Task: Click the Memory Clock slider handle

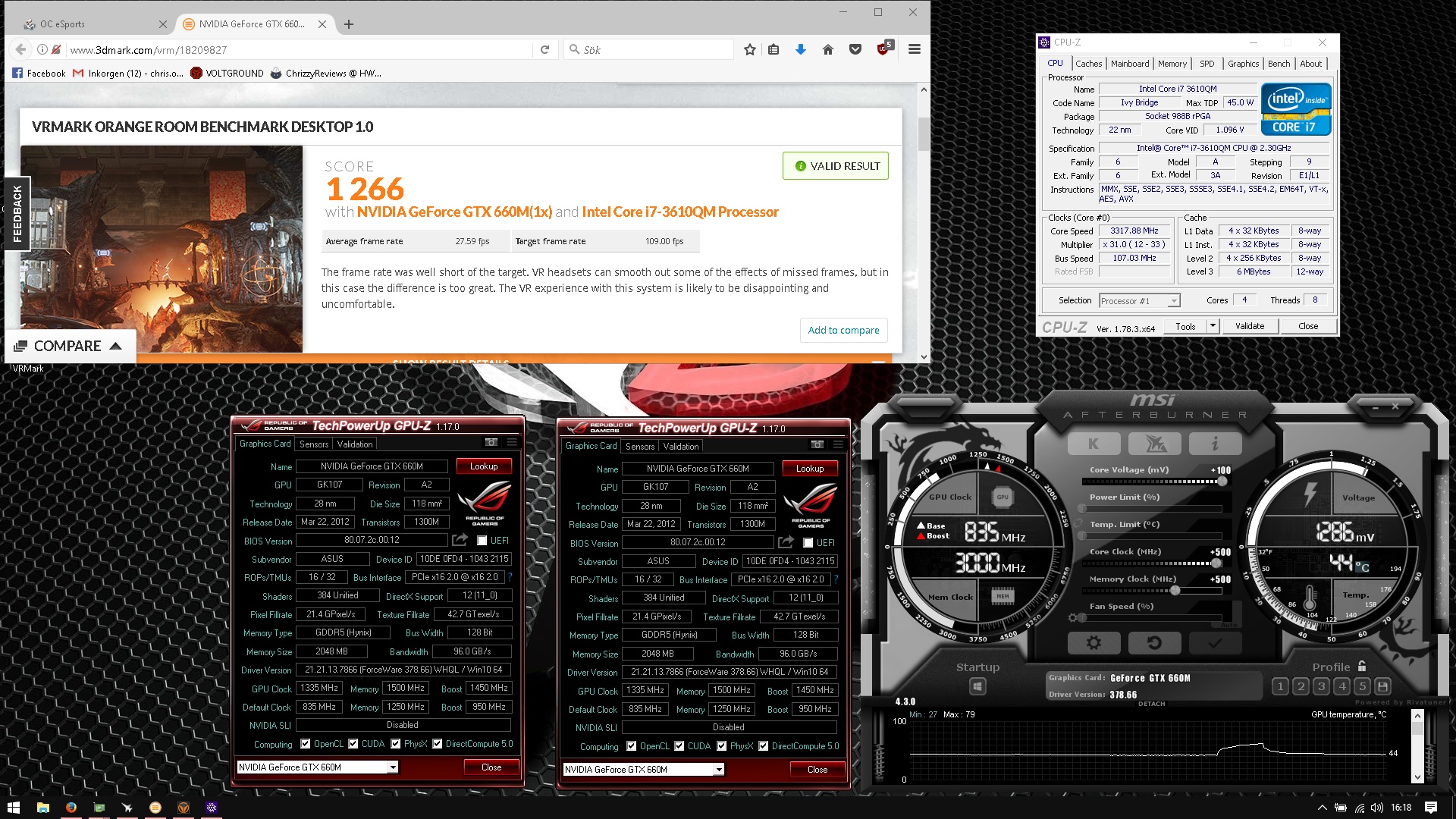Action: click(x=1175, y=591)
